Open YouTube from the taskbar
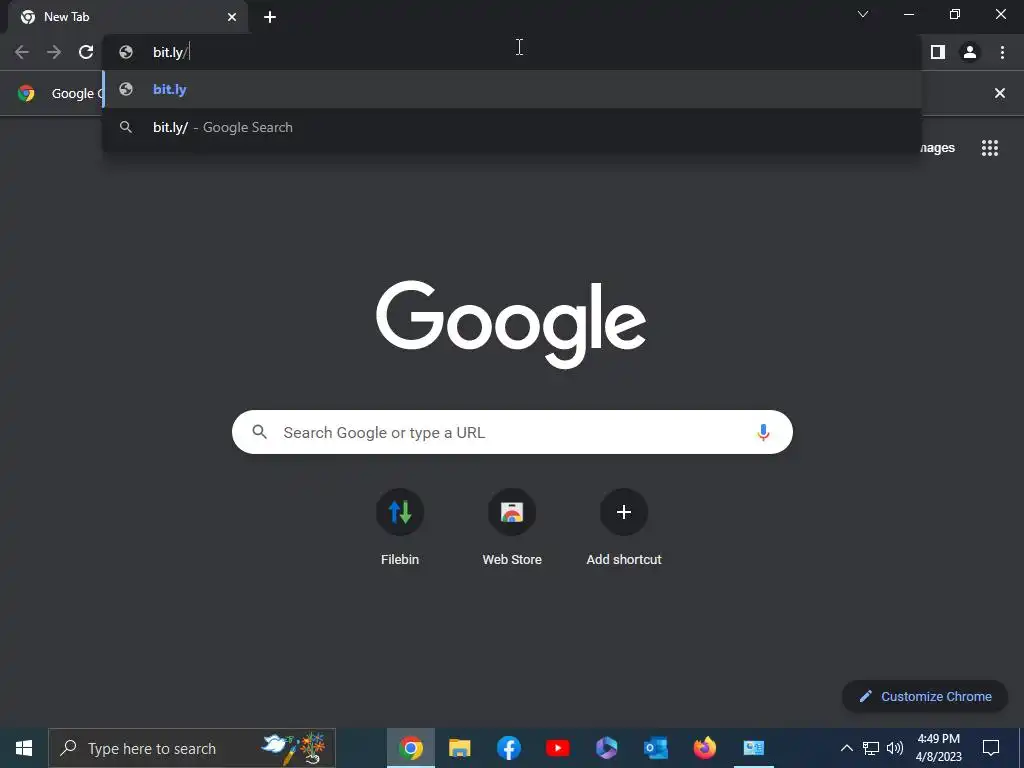Viewport: 1024px width, 768px height. click(558, 748)
